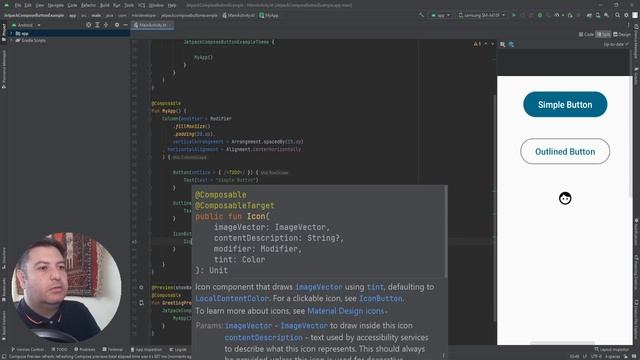Open the app run configuration dropdown

[441, 15]
